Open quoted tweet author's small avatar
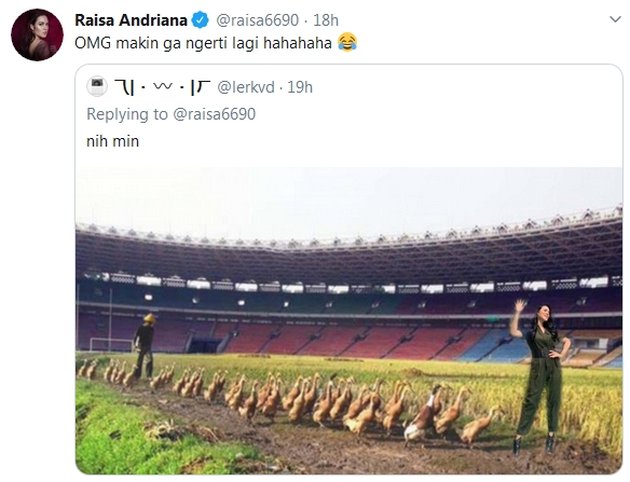 pyautogui.click(x=97, y=87)
